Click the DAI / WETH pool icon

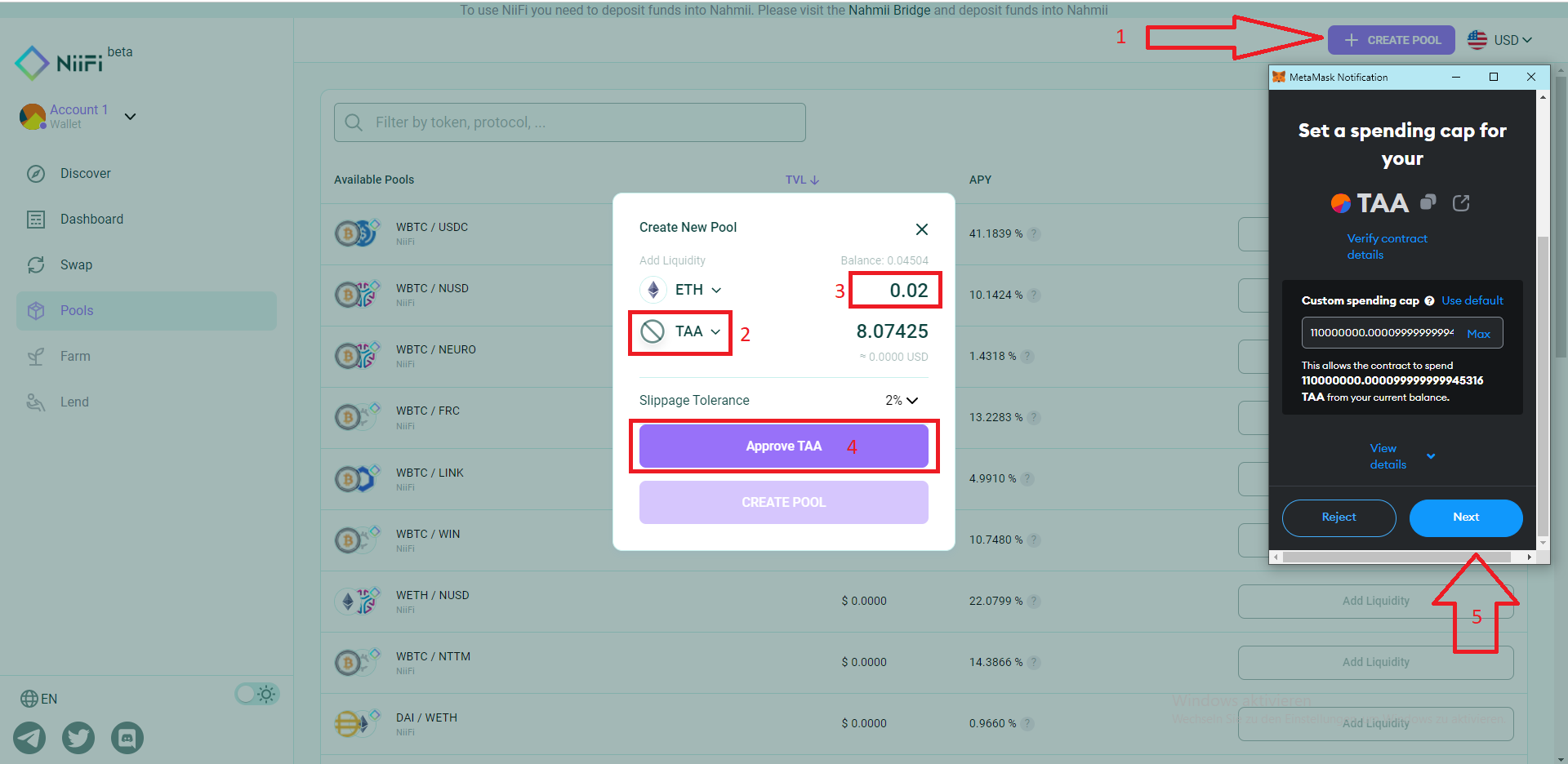[x=358, y=723]
